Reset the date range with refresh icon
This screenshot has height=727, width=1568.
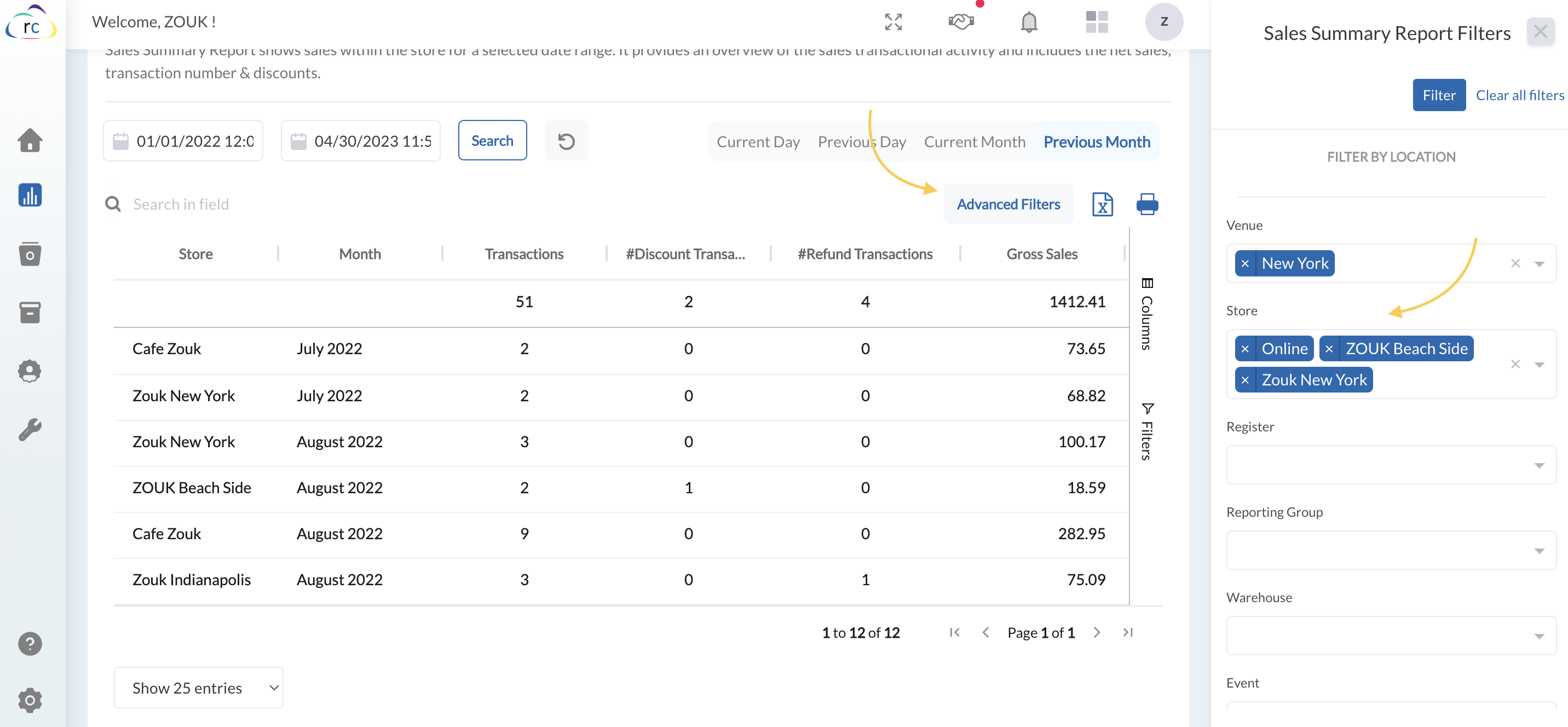coord(566,141)
